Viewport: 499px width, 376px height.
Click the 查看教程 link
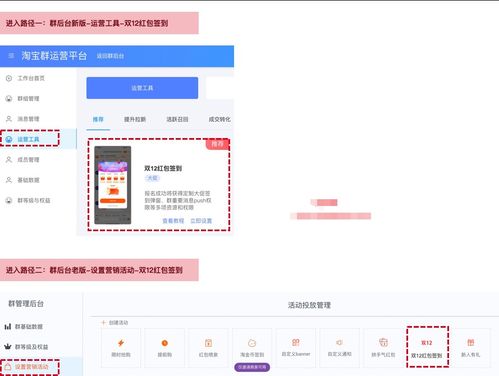click(173, 221)
